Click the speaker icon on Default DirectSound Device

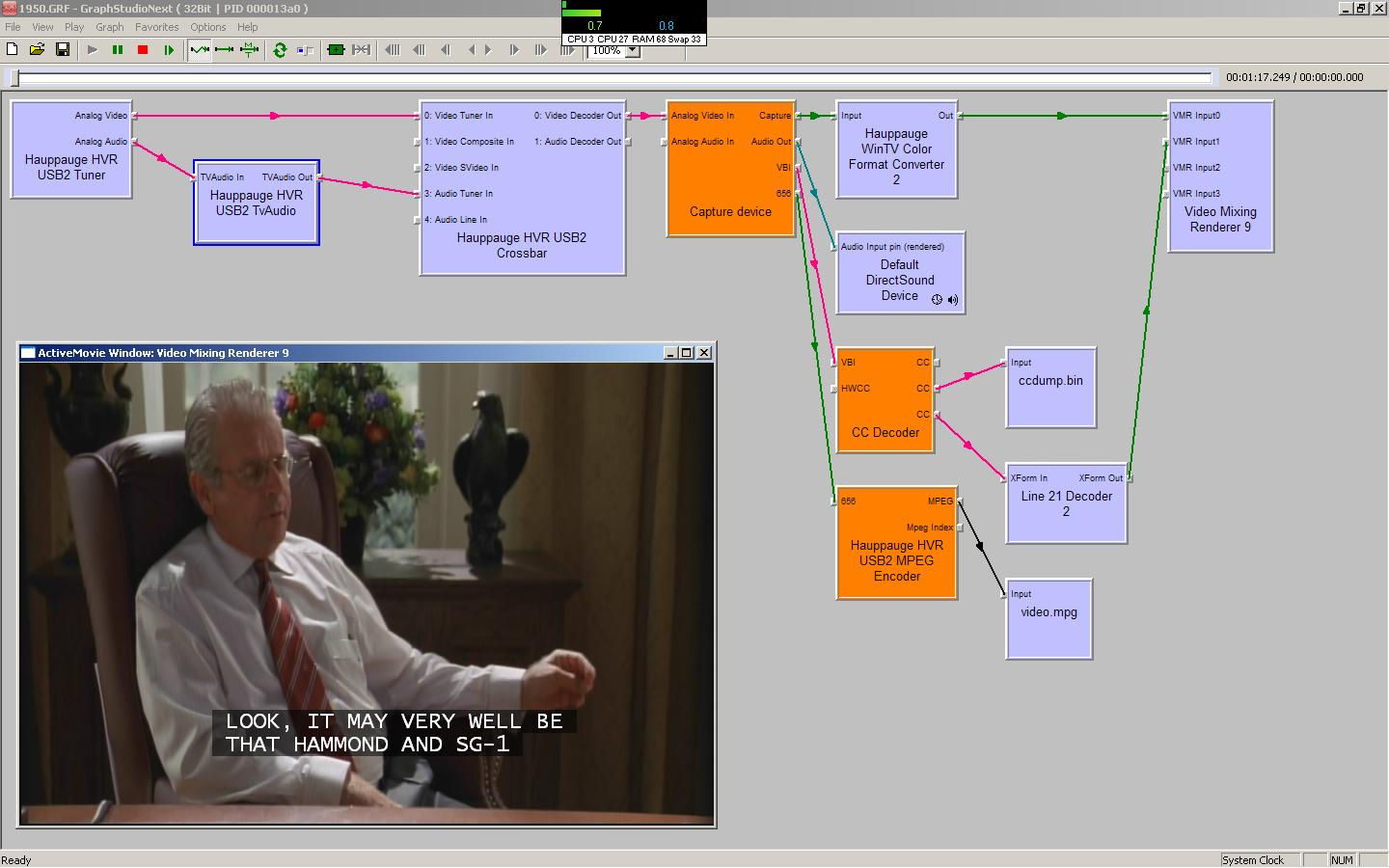click(x=953, y=300)
